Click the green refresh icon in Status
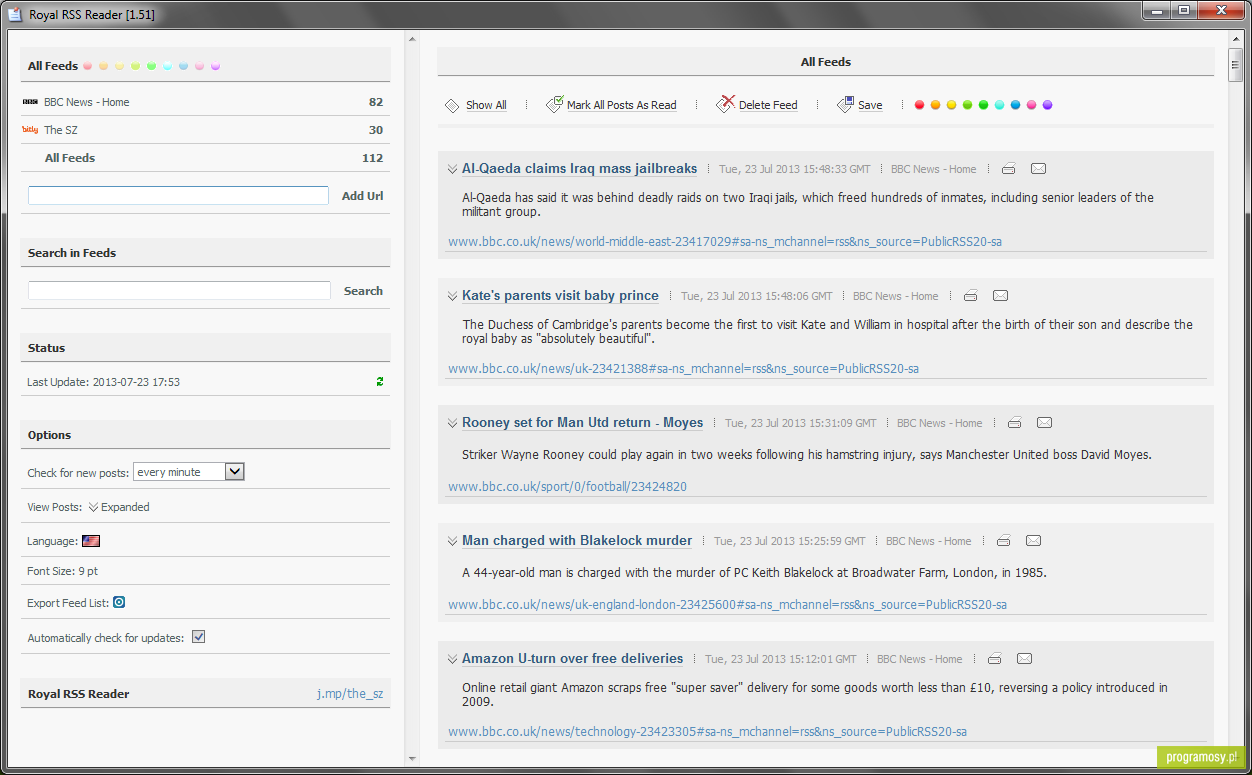This screenshot has height=775, width=1252. click(x=380, y=382)
